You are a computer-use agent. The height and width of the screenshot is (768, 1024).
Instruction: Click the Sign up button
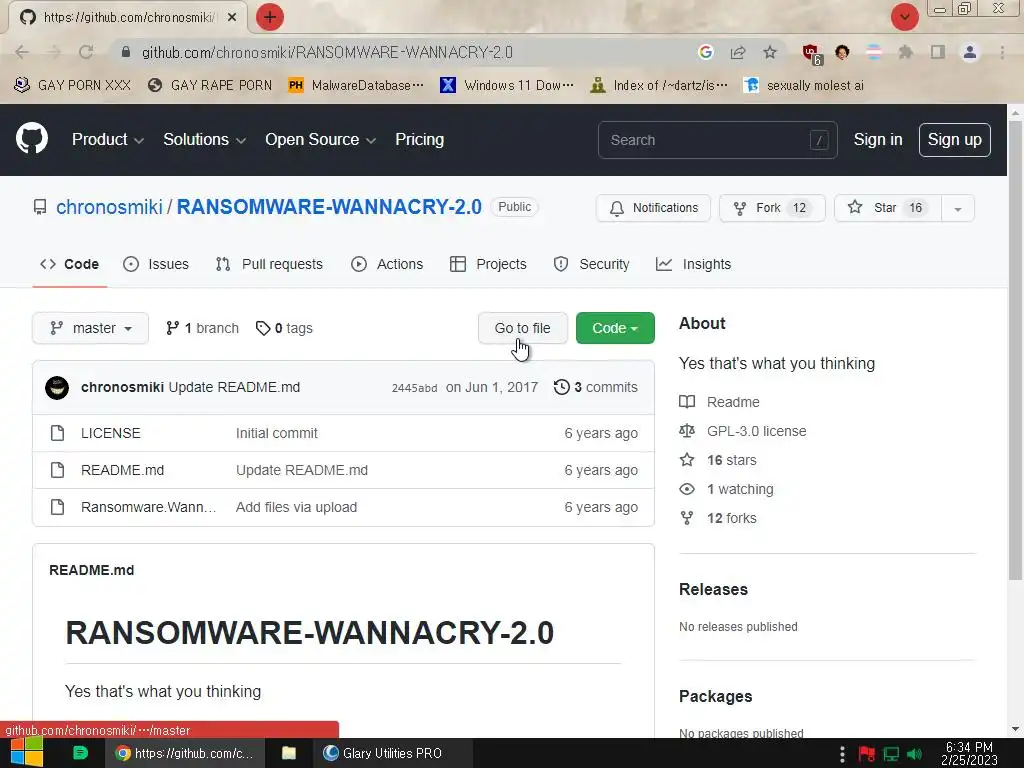click(954, 140)
